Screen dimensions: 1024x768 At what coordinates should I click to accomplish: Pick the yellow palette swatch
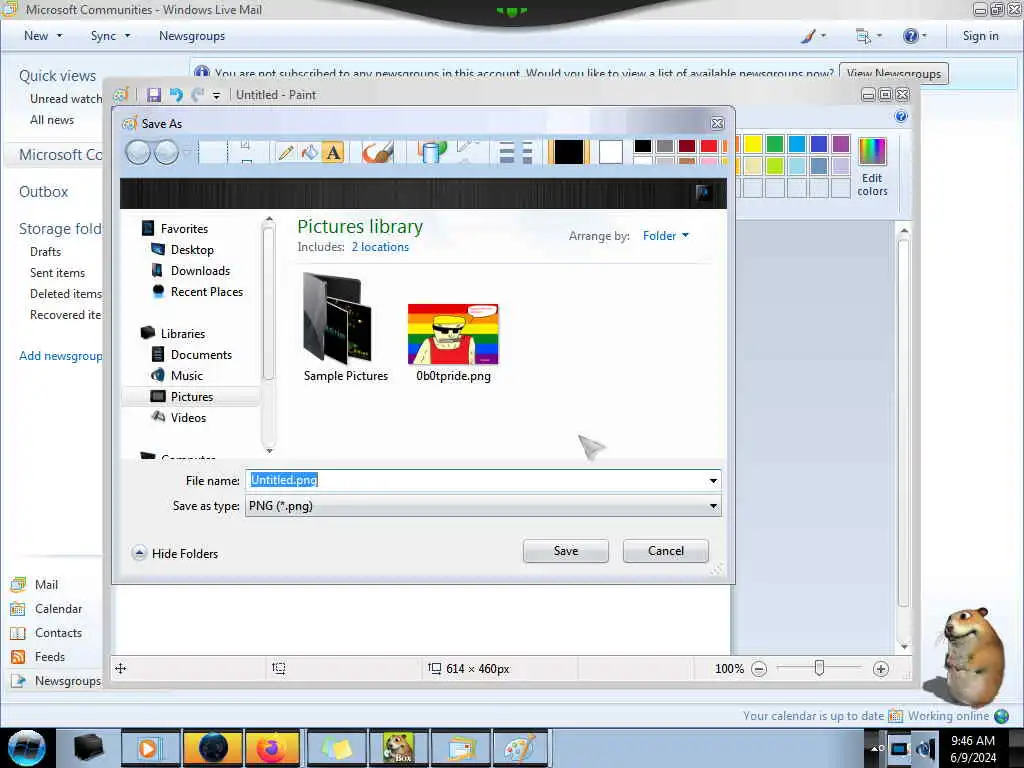[752, 144]
